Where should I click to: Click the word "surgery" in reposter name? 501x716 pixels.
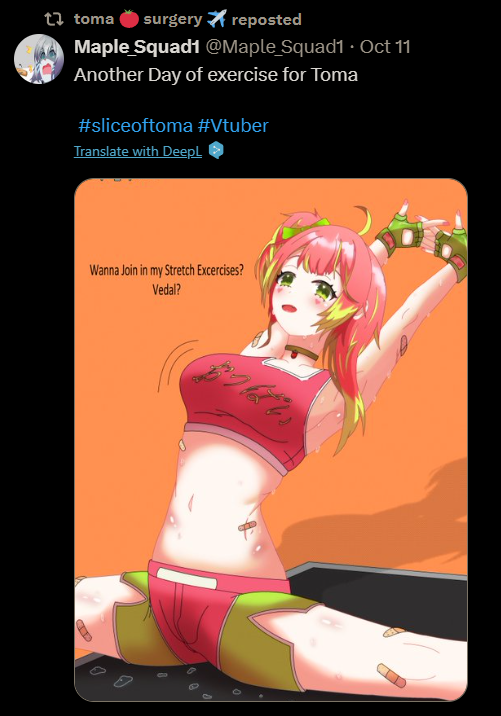point(173,19)
